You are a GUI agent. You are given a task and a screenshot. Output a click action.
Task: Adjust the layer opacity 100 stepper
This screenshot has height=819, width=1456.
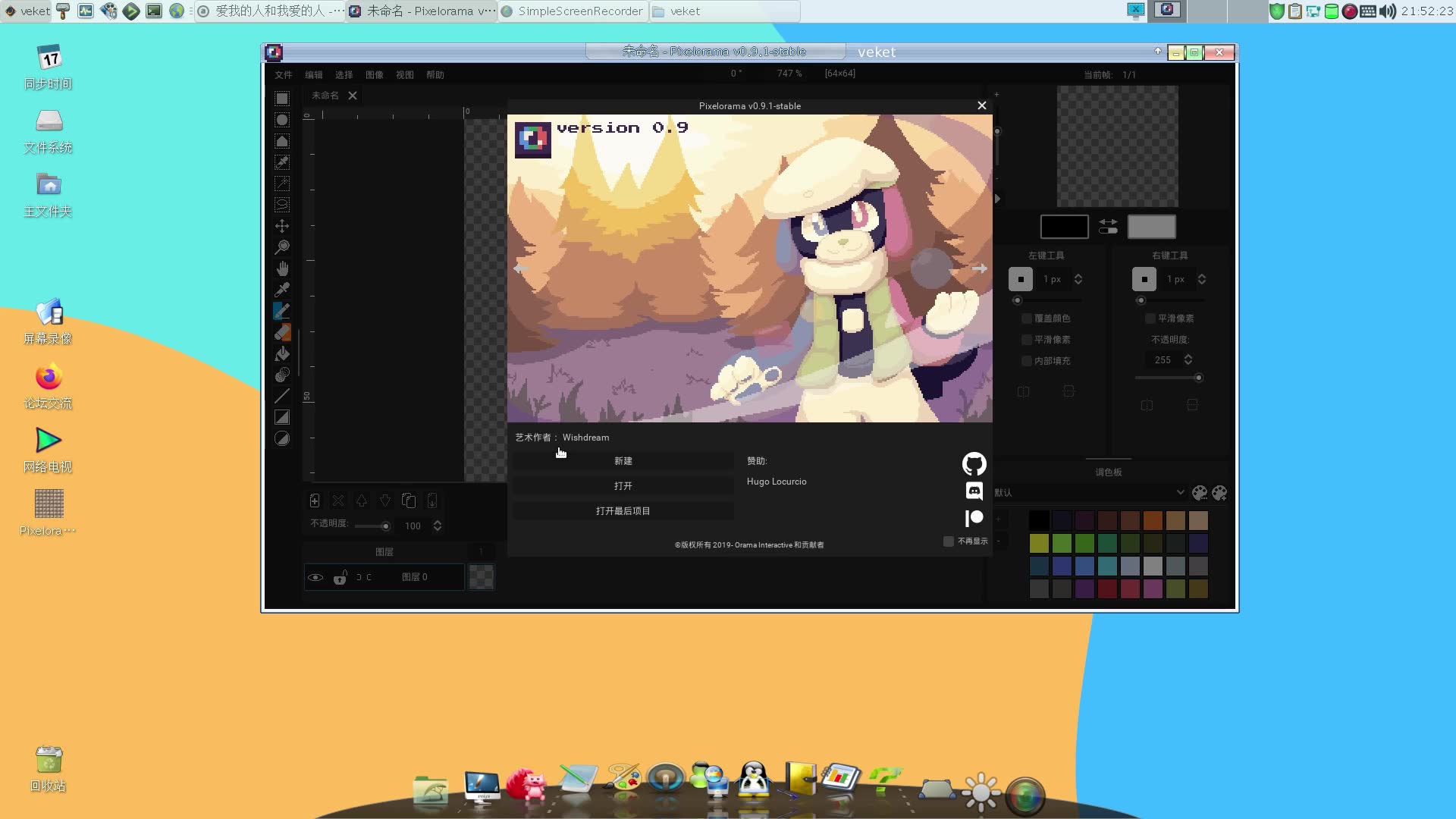438,526
